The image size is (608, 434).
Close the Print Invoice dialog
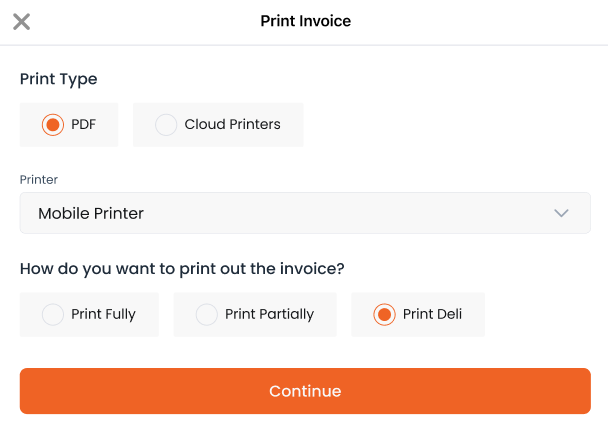[21, 21]
